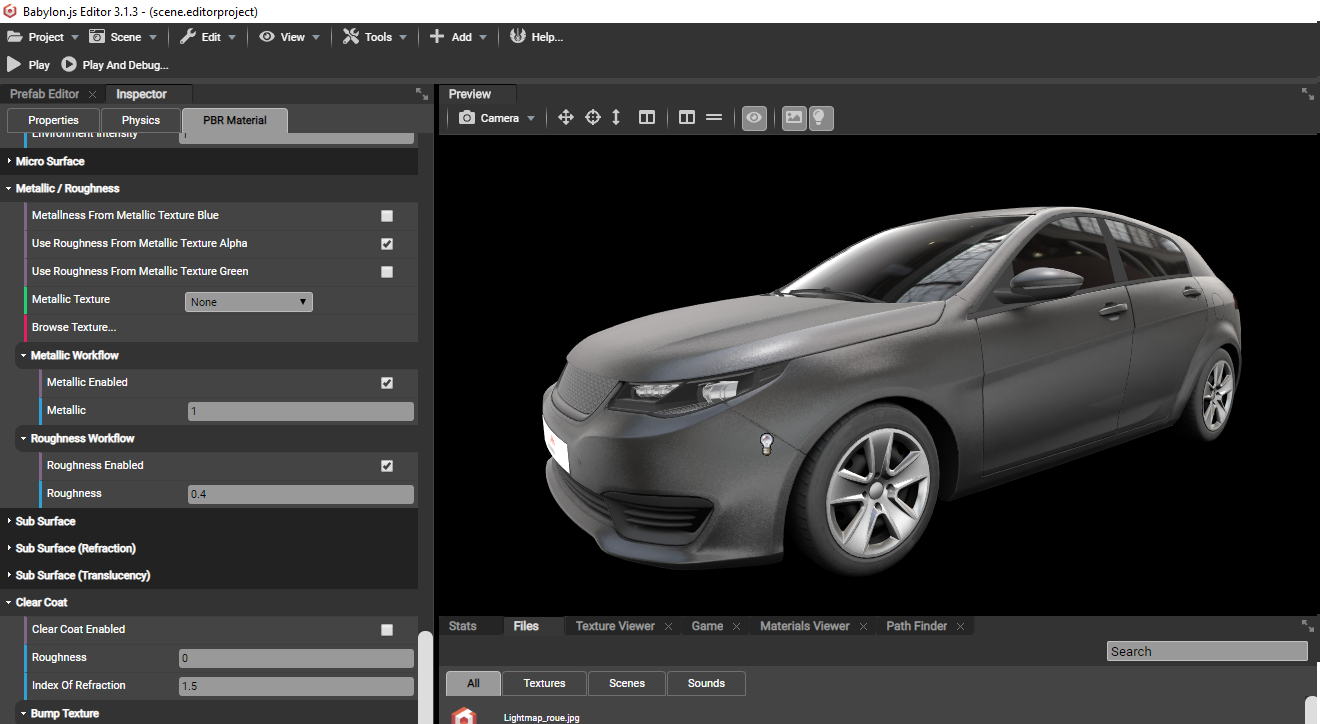
Task: Click the Roughness value field showing 0.4
Action: (x=299, y=493)
